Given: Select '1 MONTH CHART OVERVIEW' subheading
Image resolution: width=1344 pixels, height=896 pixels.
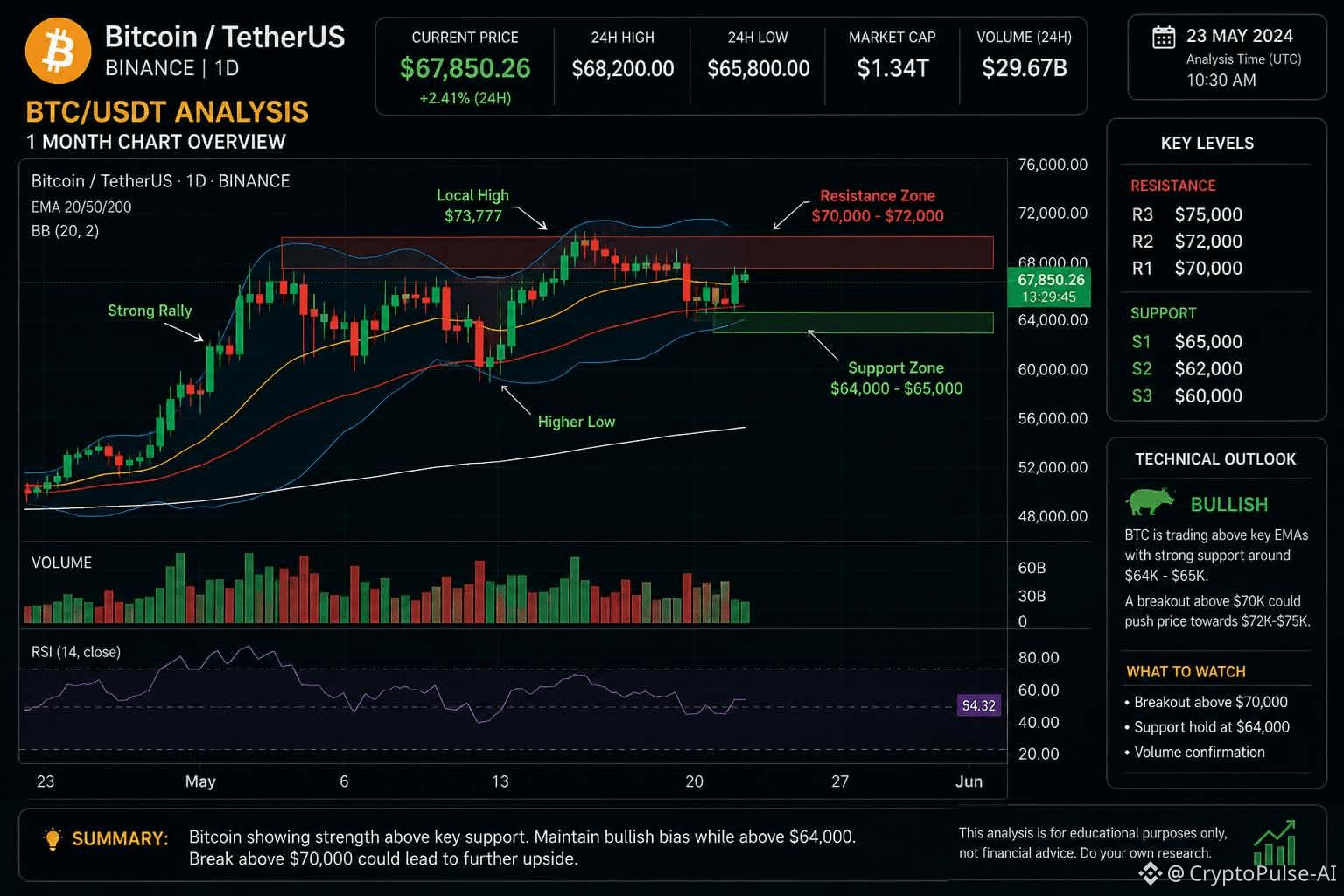Looking at the screenshot, I should [x=156, y=142].
